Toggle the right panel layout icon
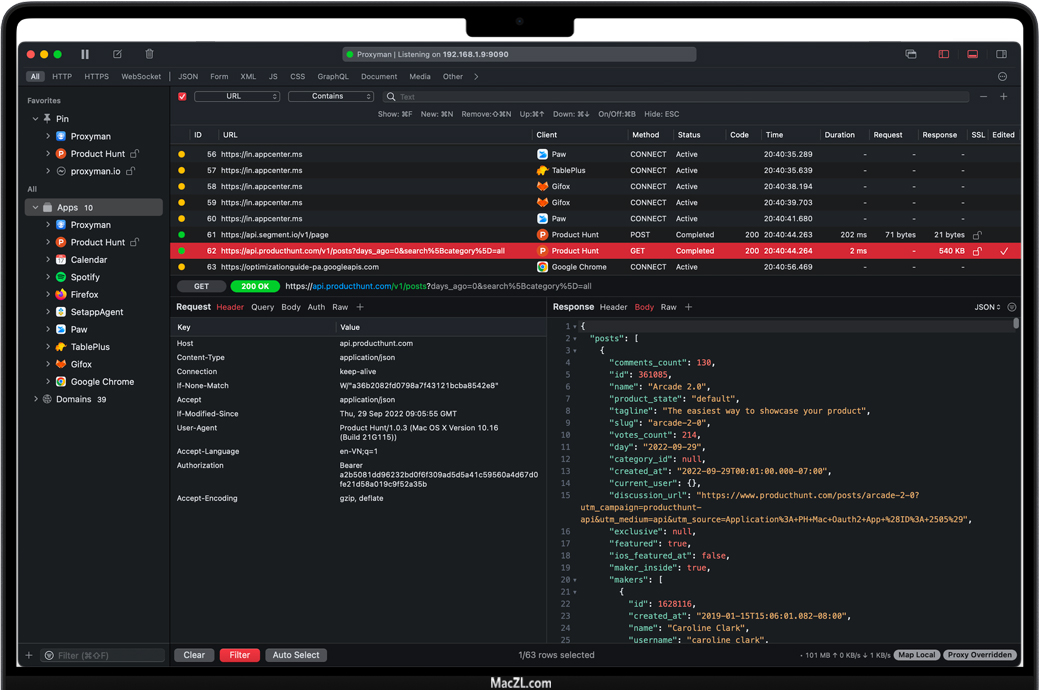The height and width of the screenshot is (690, 1040). [x=1001, y=54]
